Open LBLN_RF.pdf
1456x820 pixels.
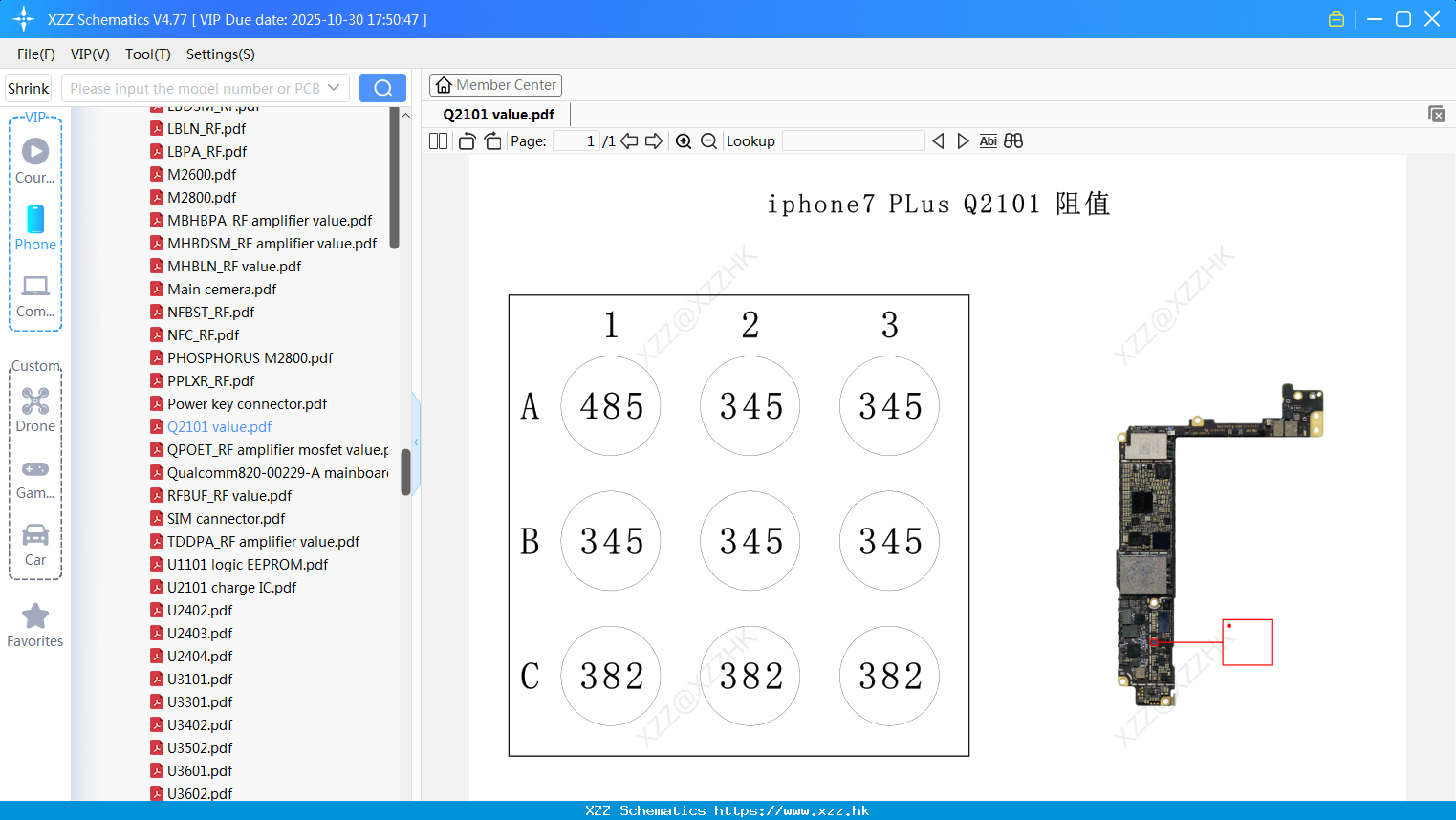(206, 128)
